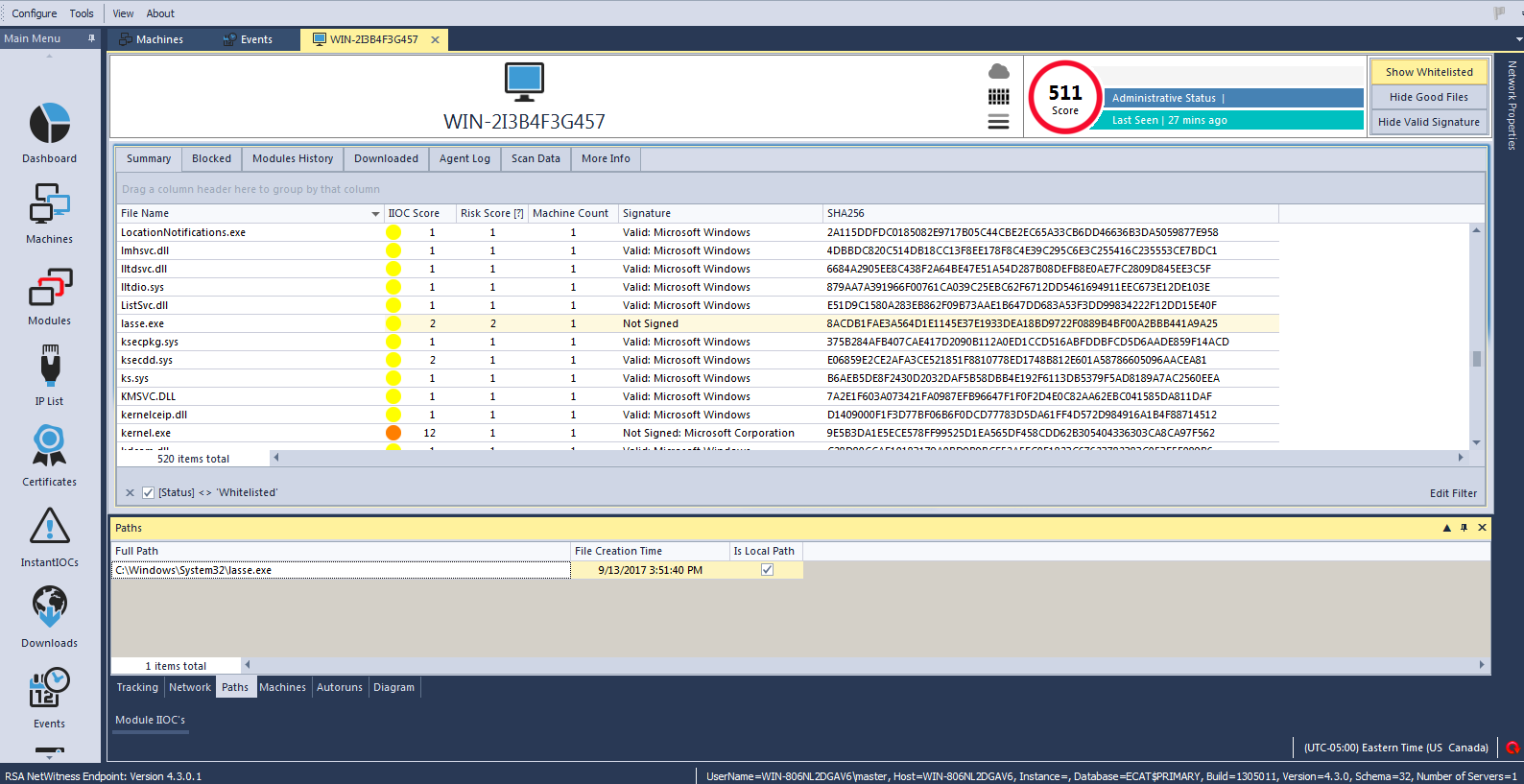The width and height of the screenshot is (1524, 784).
Task: Toggle Is Local Path checkbox for lasse.exe
Action: [x=767, y=570]
